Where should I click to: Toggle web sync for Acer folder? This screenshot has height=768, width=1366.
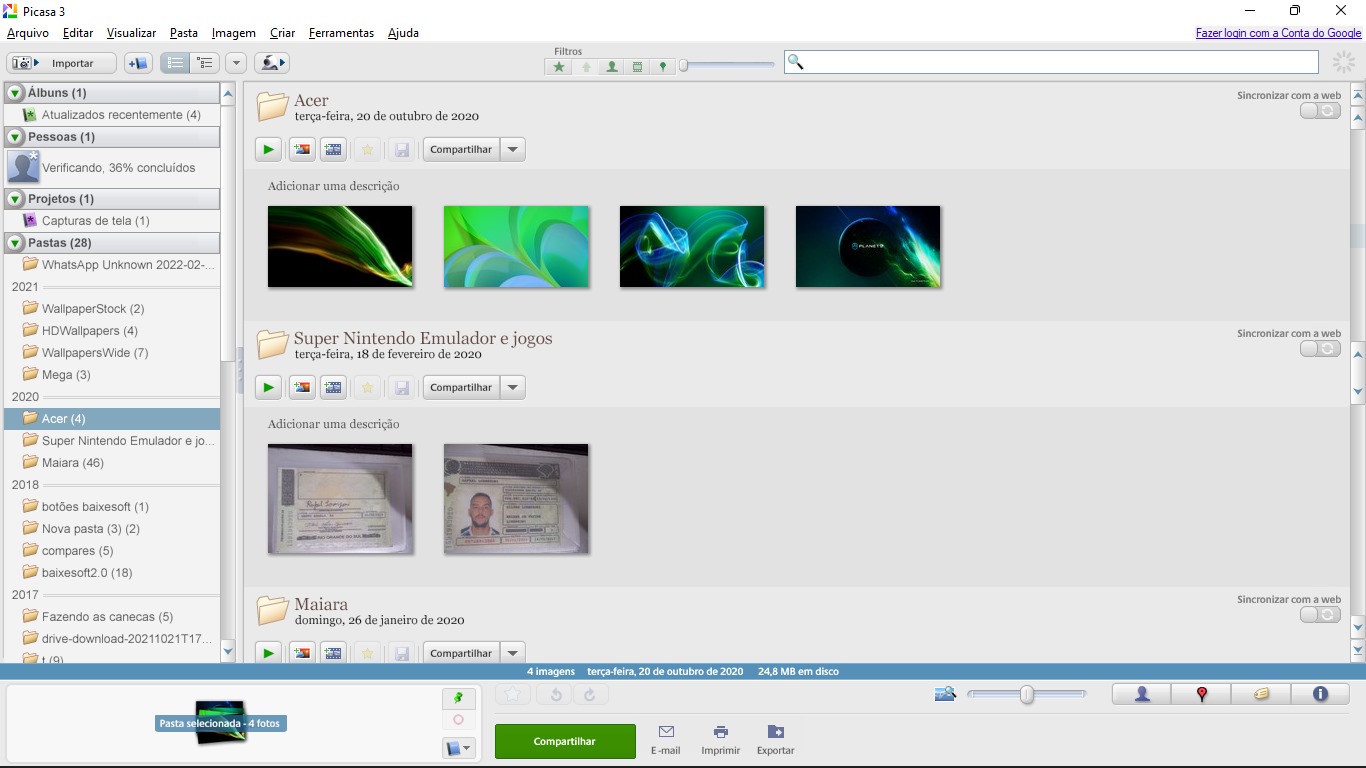[x=1320, y=111]
